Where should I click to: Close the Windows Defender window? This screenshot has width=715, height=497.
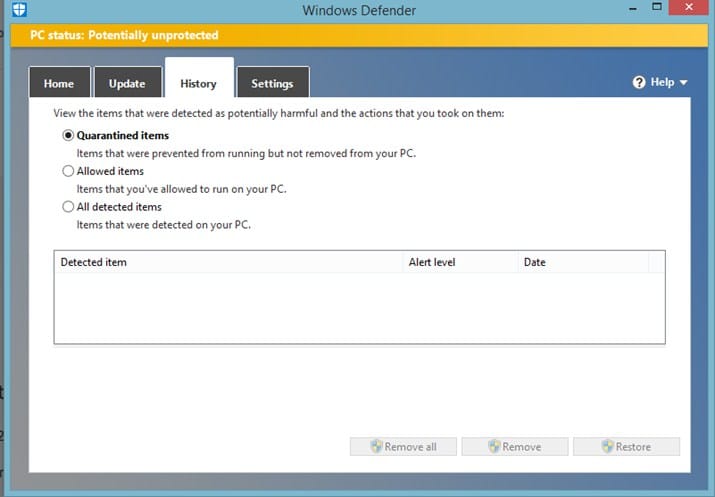(x=689, y=7)
